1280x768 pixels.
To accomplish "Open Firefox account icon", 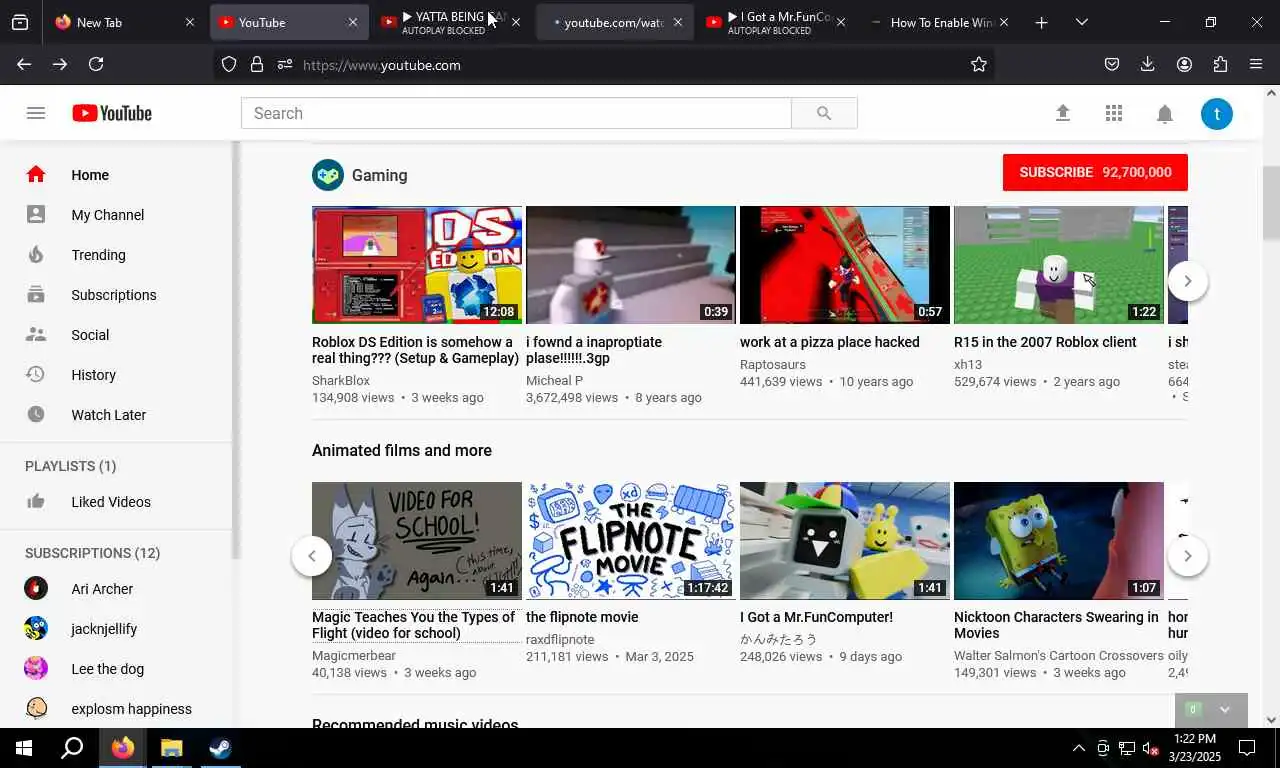I will coord(1184,64).
